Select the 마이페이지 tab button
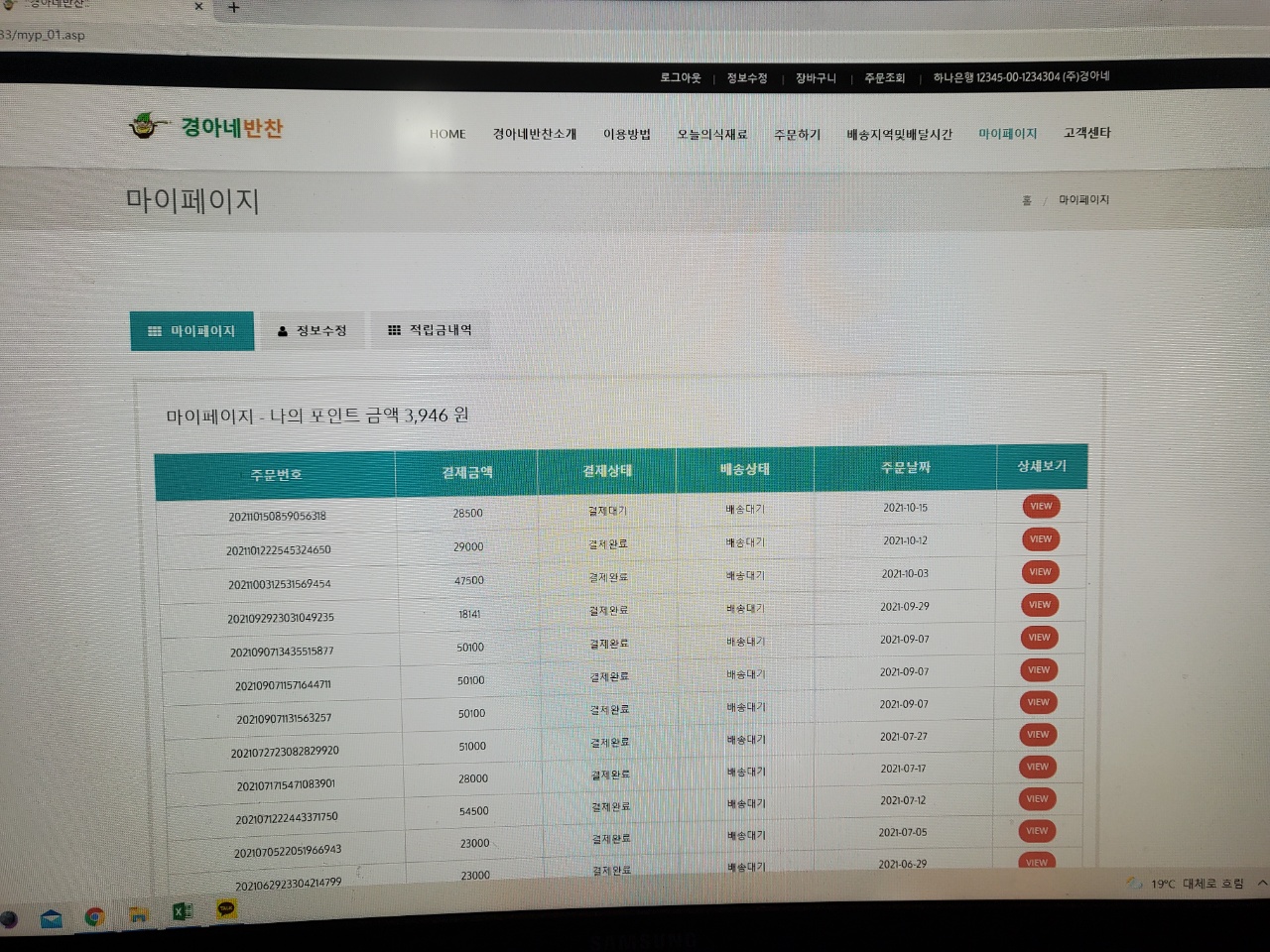1270x952 pixels. coord(191,331)
